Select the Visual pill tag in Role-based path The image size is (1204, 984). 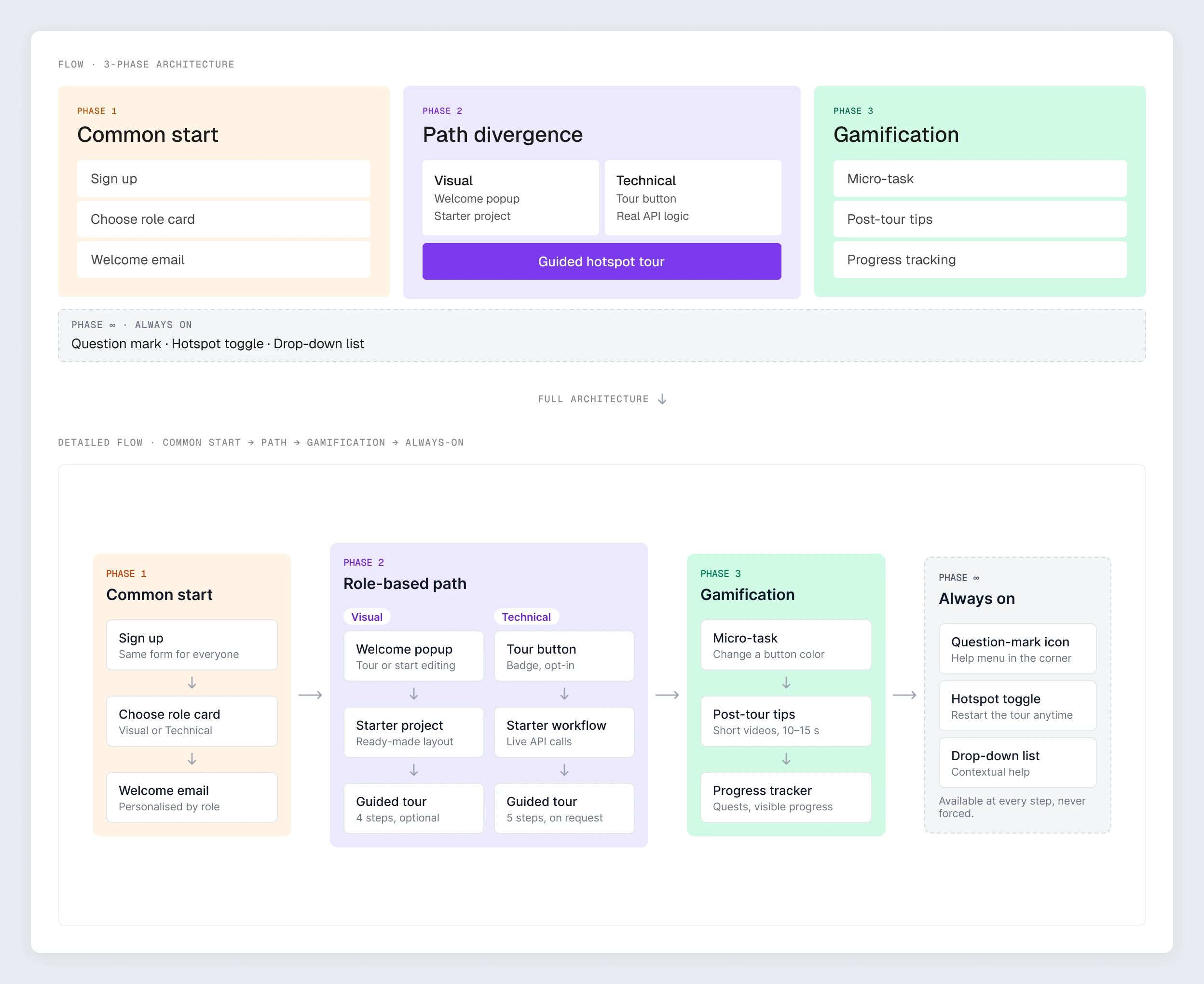pos(367,617)
